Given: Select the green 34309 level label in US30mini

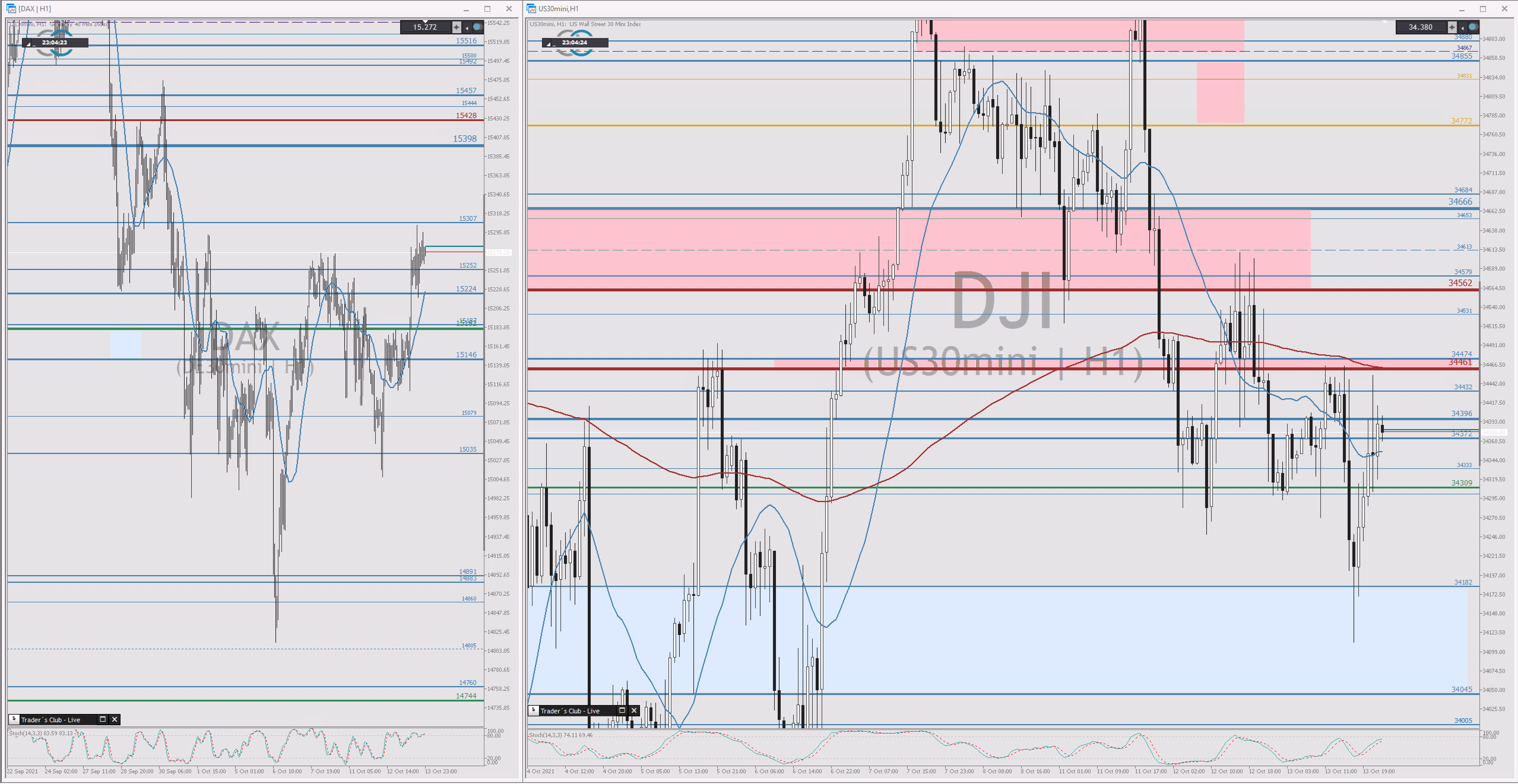Looking at the screenshot, I should click(1461, 483).
